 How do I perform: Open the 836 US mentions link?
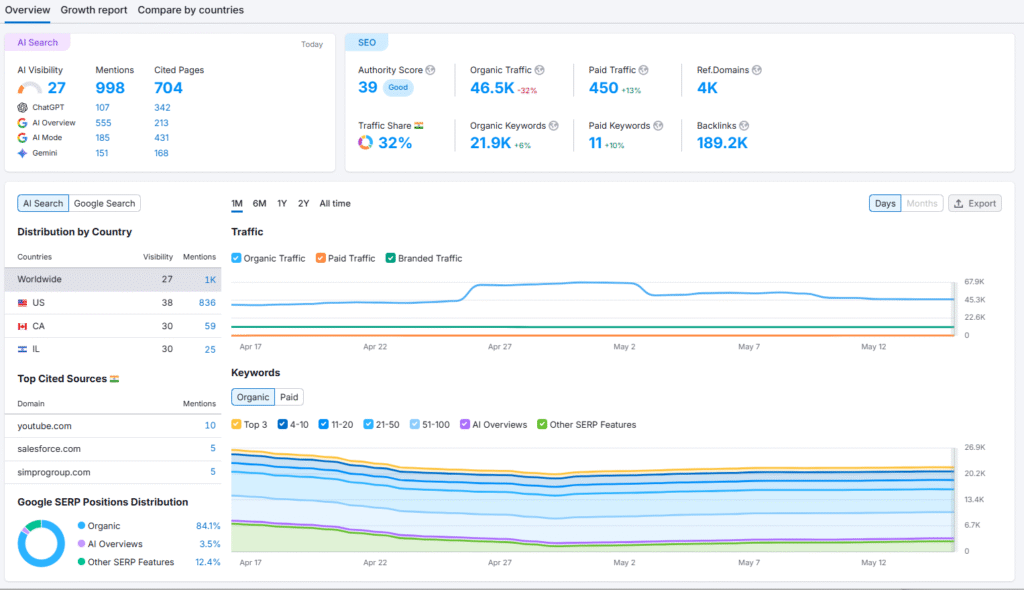click(207, 303)
